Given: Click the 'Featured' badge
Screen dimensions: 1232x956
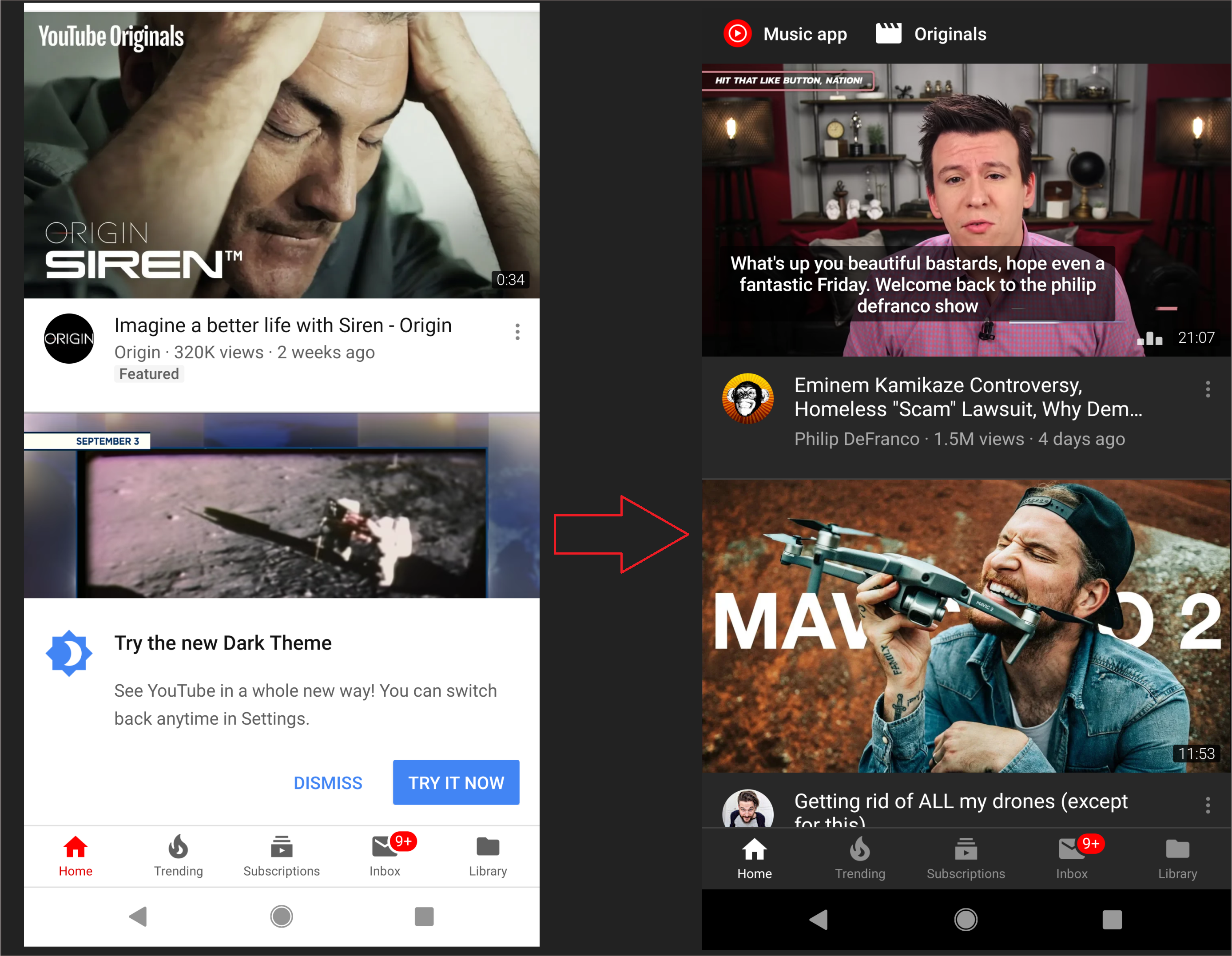Looking at the screenshot, I should [x=149, y=374].
